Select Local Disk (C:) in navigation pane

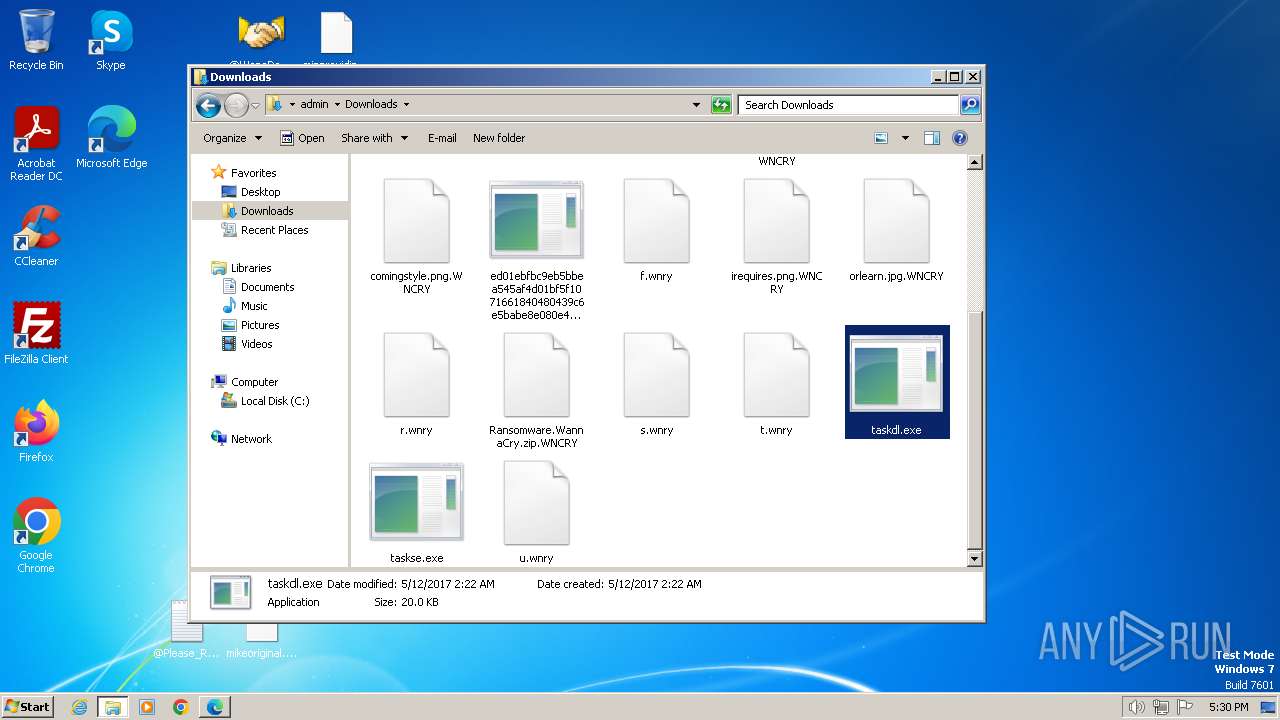[275, 401]
